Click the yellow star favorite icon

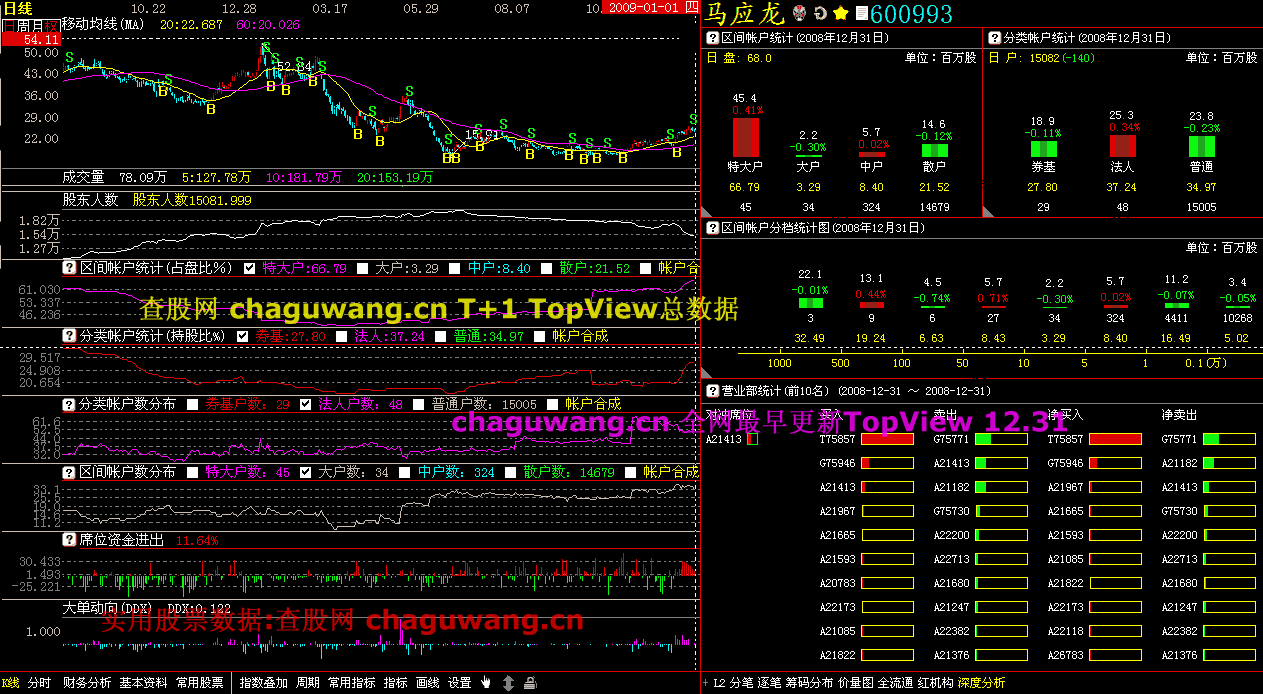coord(841,13)
